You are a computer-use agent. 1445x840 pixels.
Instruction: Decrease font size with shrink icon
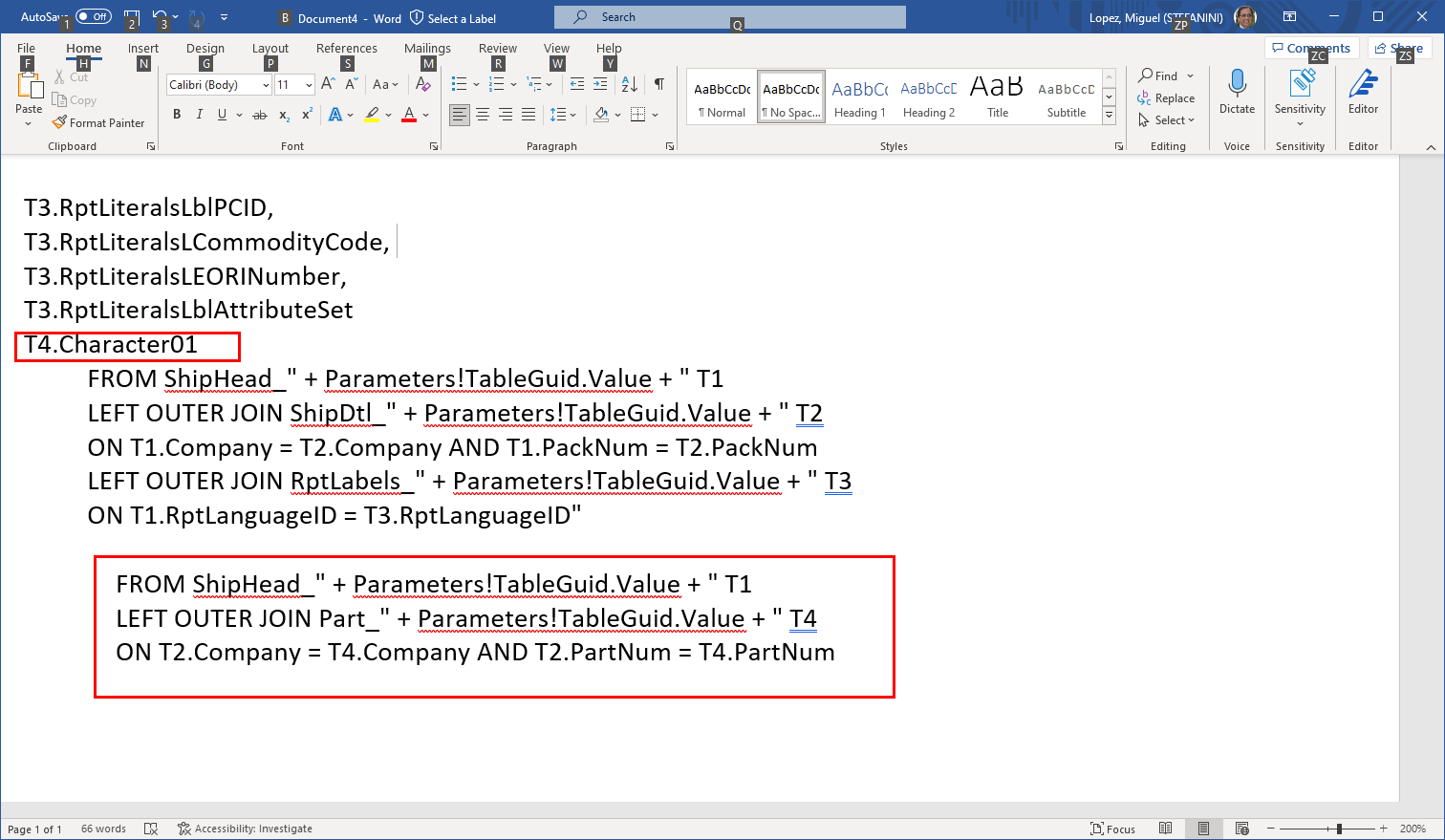click(351, 84)
